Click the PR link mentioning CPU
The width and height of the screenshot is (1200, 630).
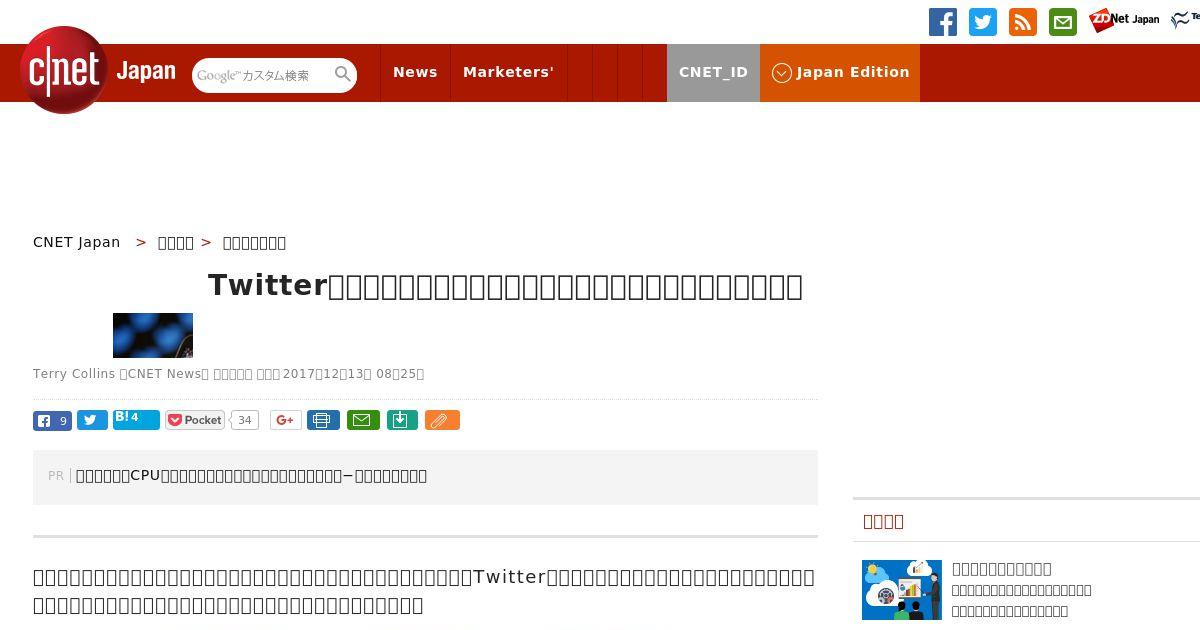pyautogui.click(x=251, y=476)
